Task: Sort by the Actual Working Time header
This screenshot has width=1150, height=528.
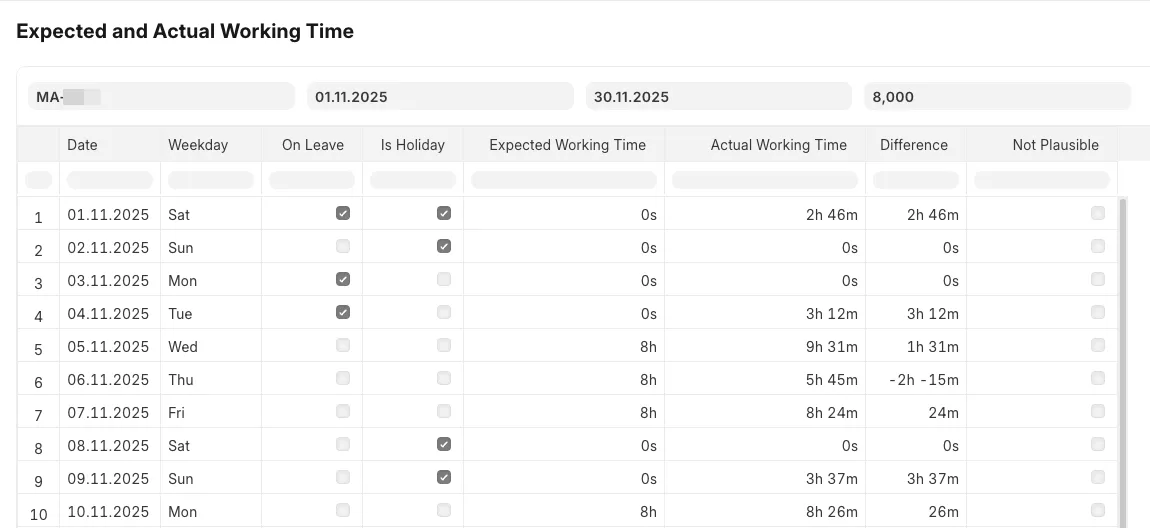Action: (778, 145)
